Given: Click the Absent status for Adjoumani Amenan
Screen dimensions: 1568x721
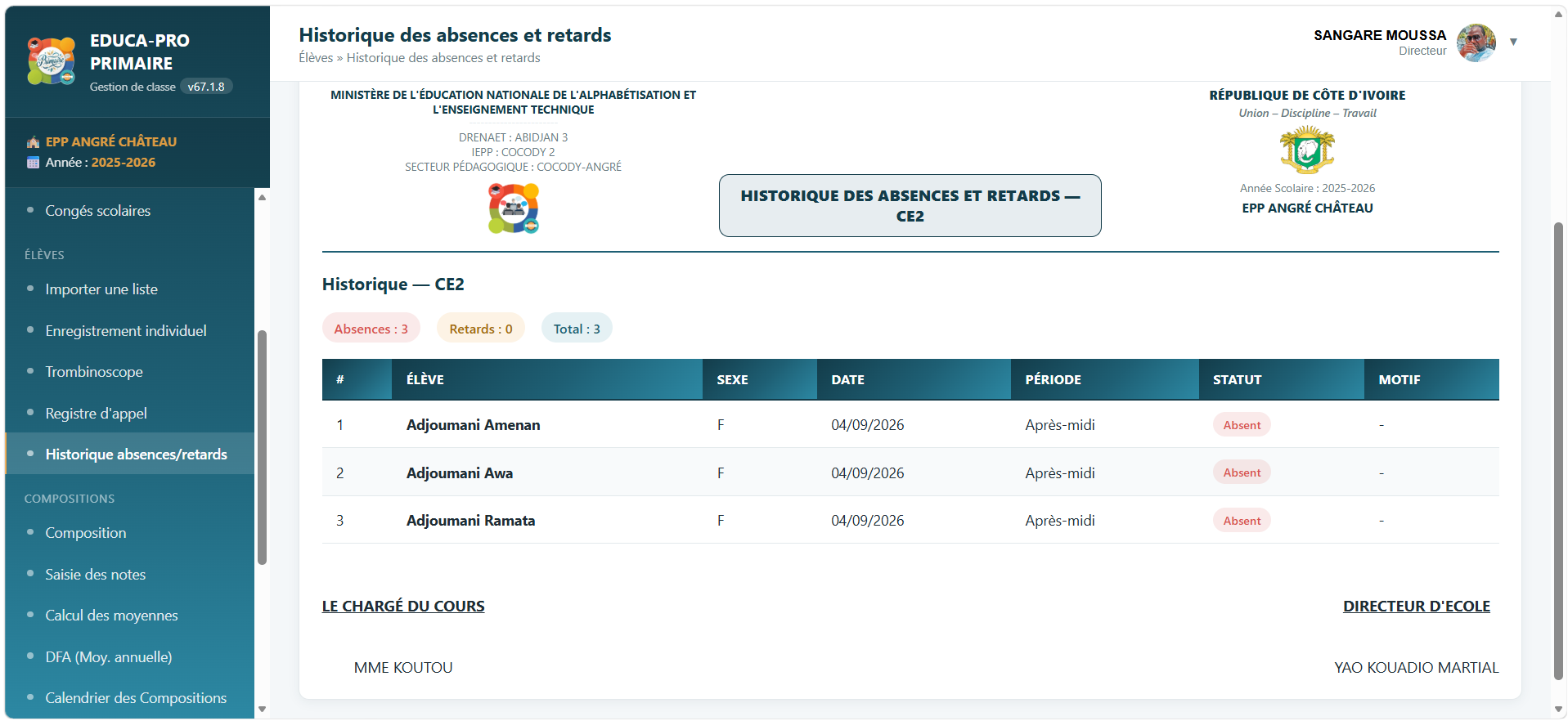Looking at the screenshot, I should pyautogui.click(x=1242, y=425).
